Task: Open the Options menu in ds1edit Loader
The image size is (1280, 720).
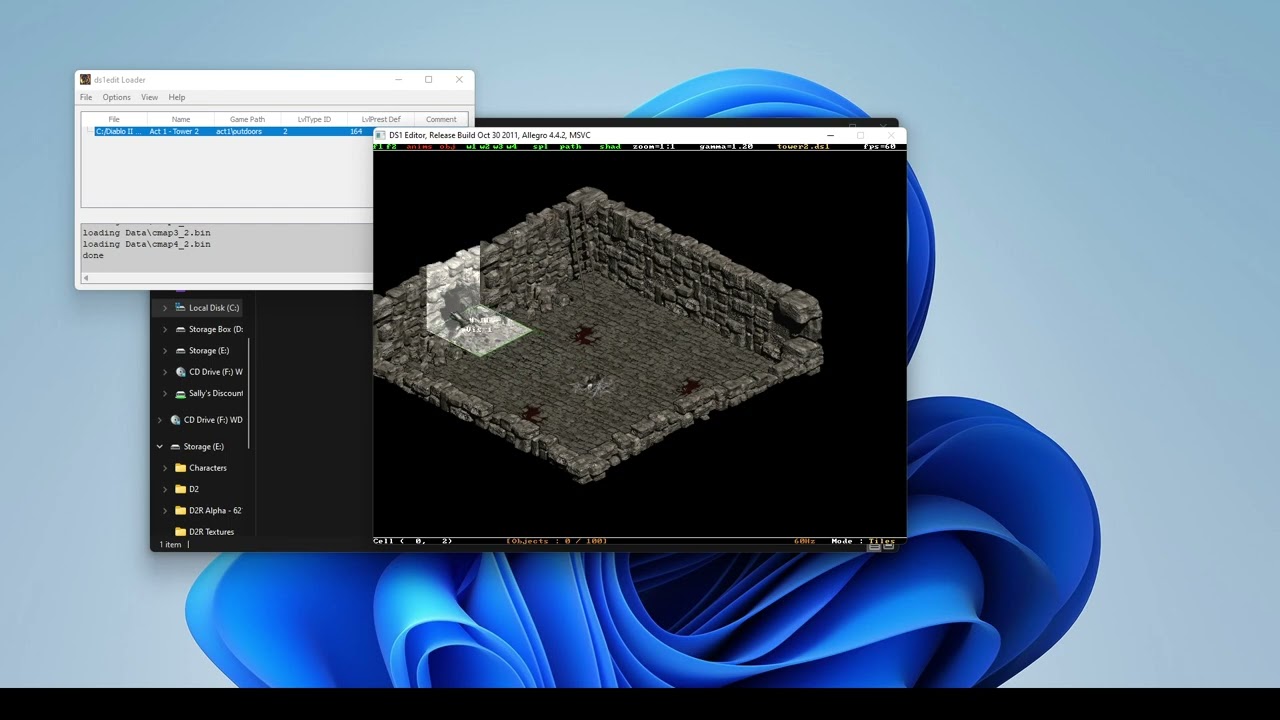Action: pos(116,97)
